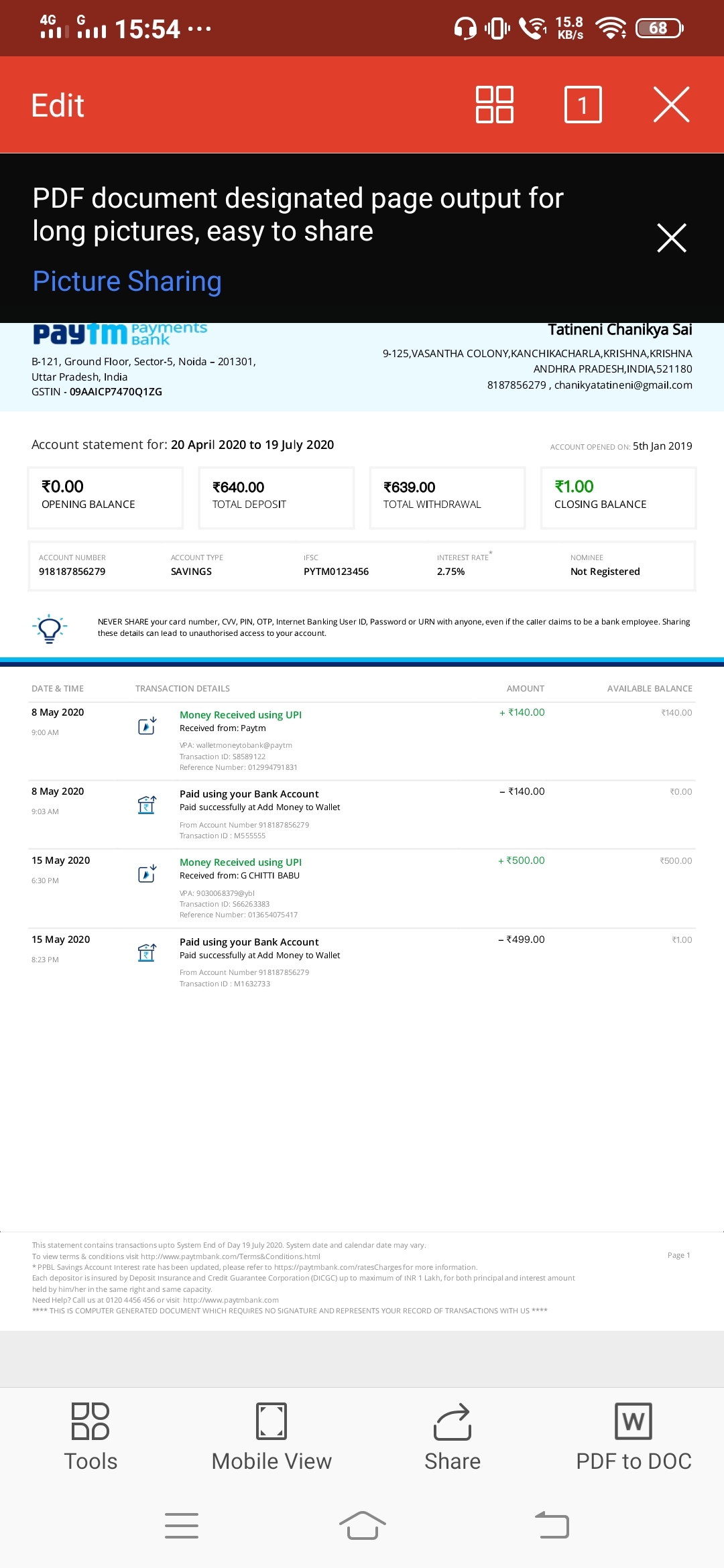Tap the + ₹500.00 received amount

click(x=521, y=860)
